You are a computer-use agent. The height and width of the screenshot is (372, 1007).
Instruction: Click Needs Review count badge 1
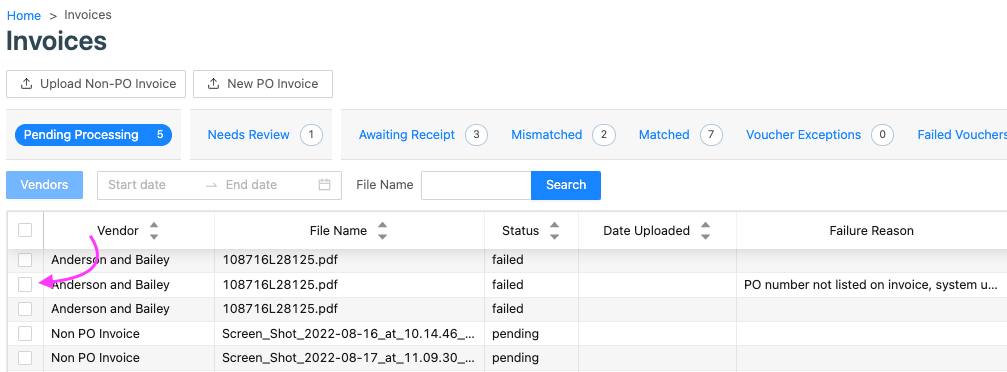pyautogui.click(x=311, y=135)
